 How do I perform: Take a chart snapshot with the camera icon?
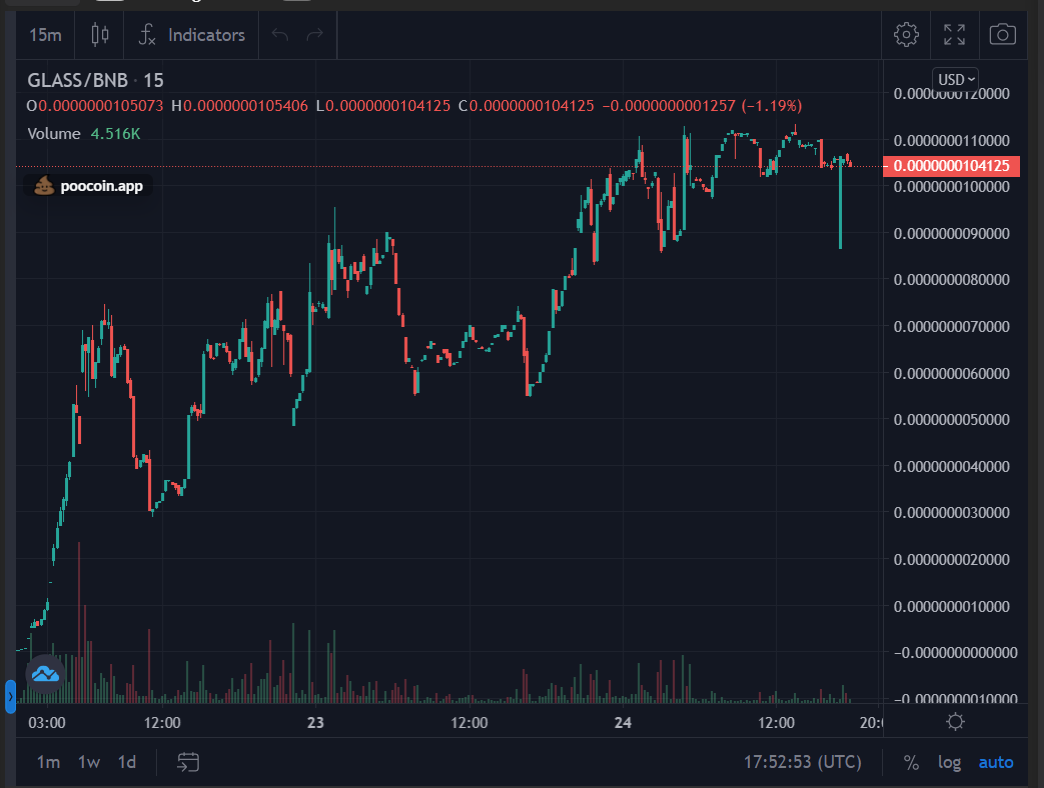(x=1002, y=35)
